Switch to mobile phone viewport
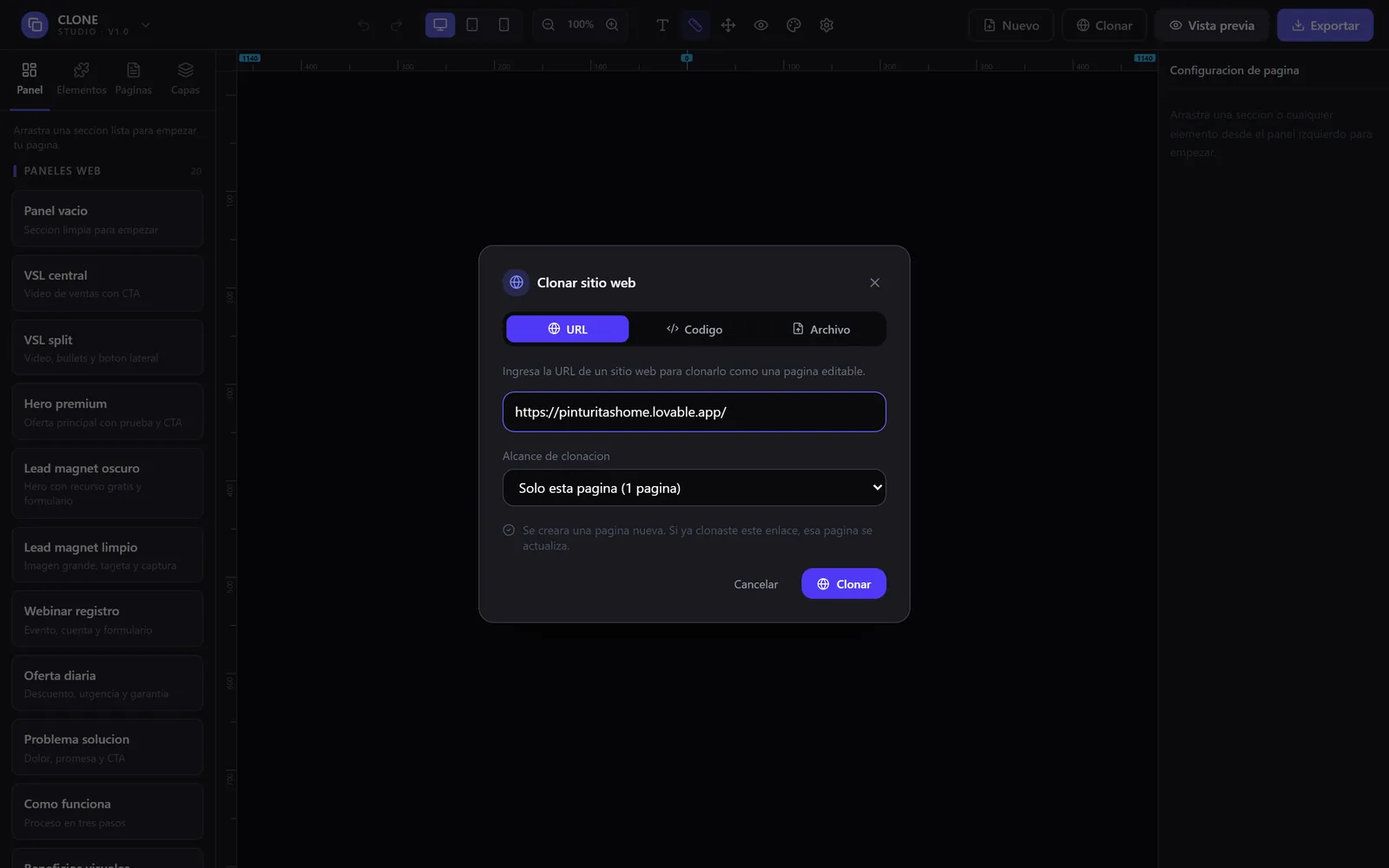 [504, 25]
